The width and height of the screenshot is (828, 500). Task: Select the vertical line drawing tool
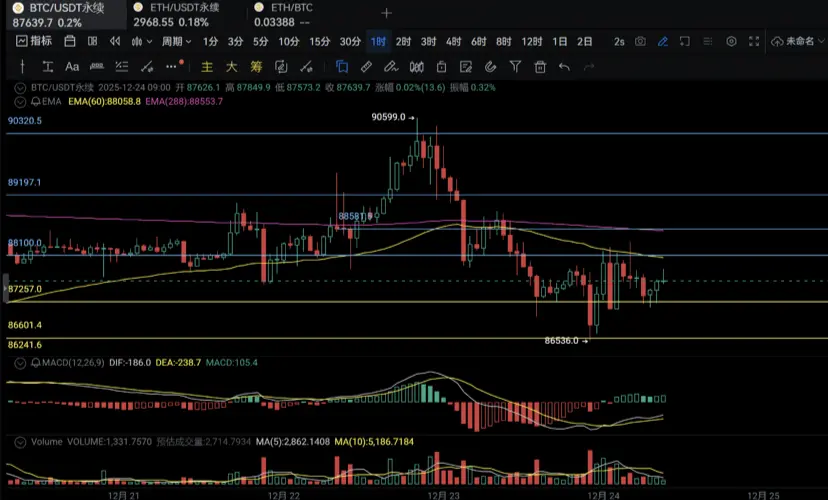tap(22, 67)
